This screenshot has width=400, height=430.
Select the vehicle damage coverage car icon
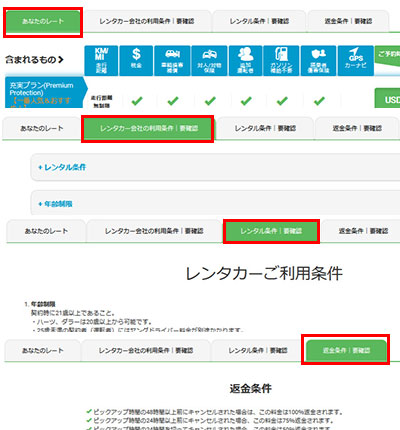(x=172, y=61)
